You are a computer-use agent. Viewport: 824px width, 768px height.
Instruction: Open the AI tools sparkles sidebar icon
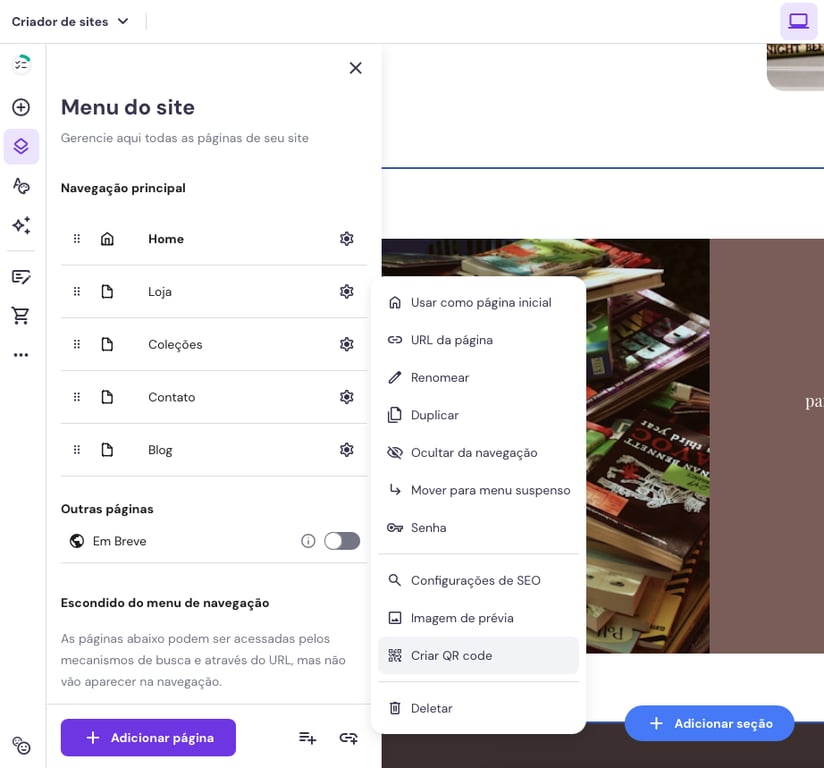[21, 225]
